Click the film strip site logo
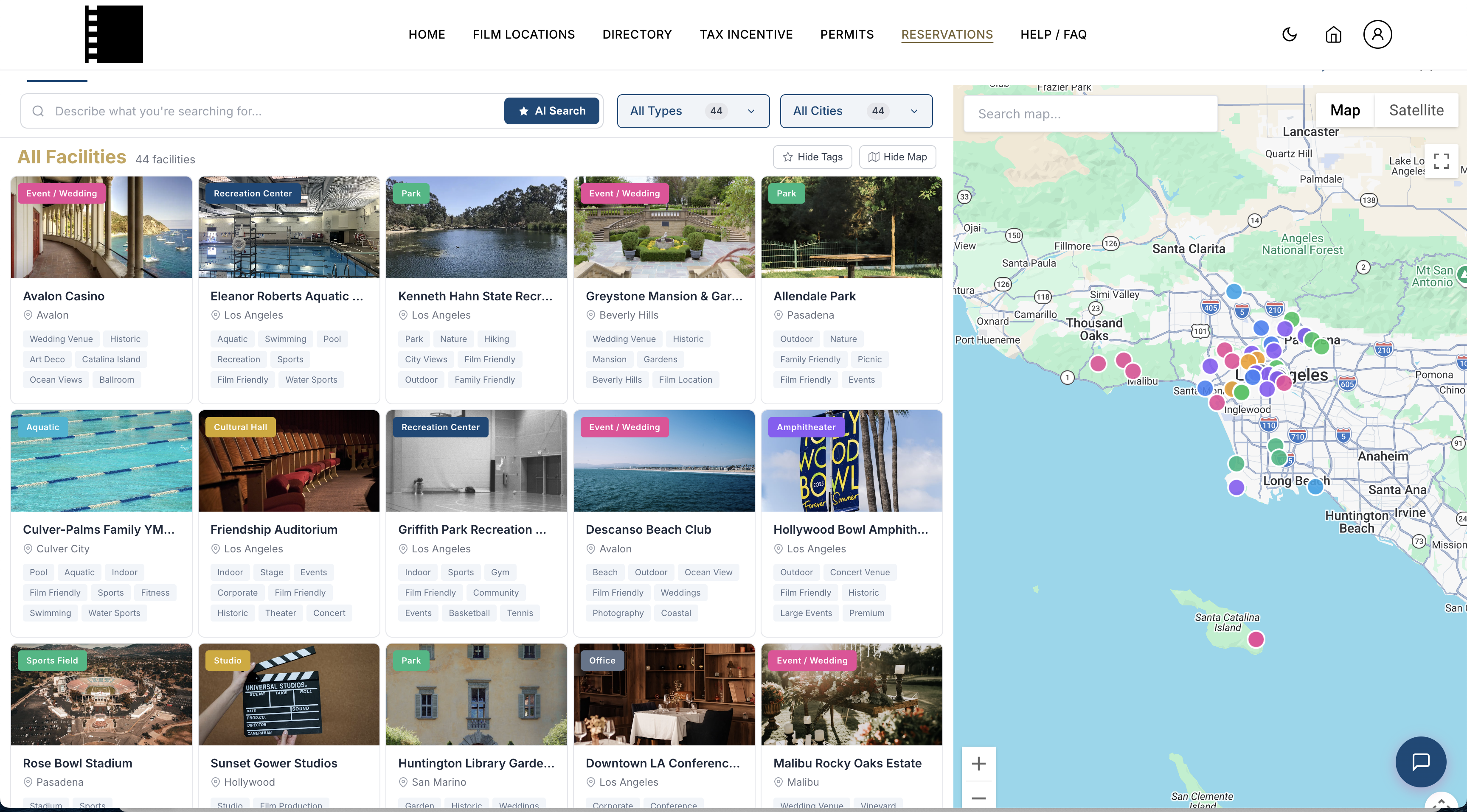The image size is (1467, 812). click(114, 34)
